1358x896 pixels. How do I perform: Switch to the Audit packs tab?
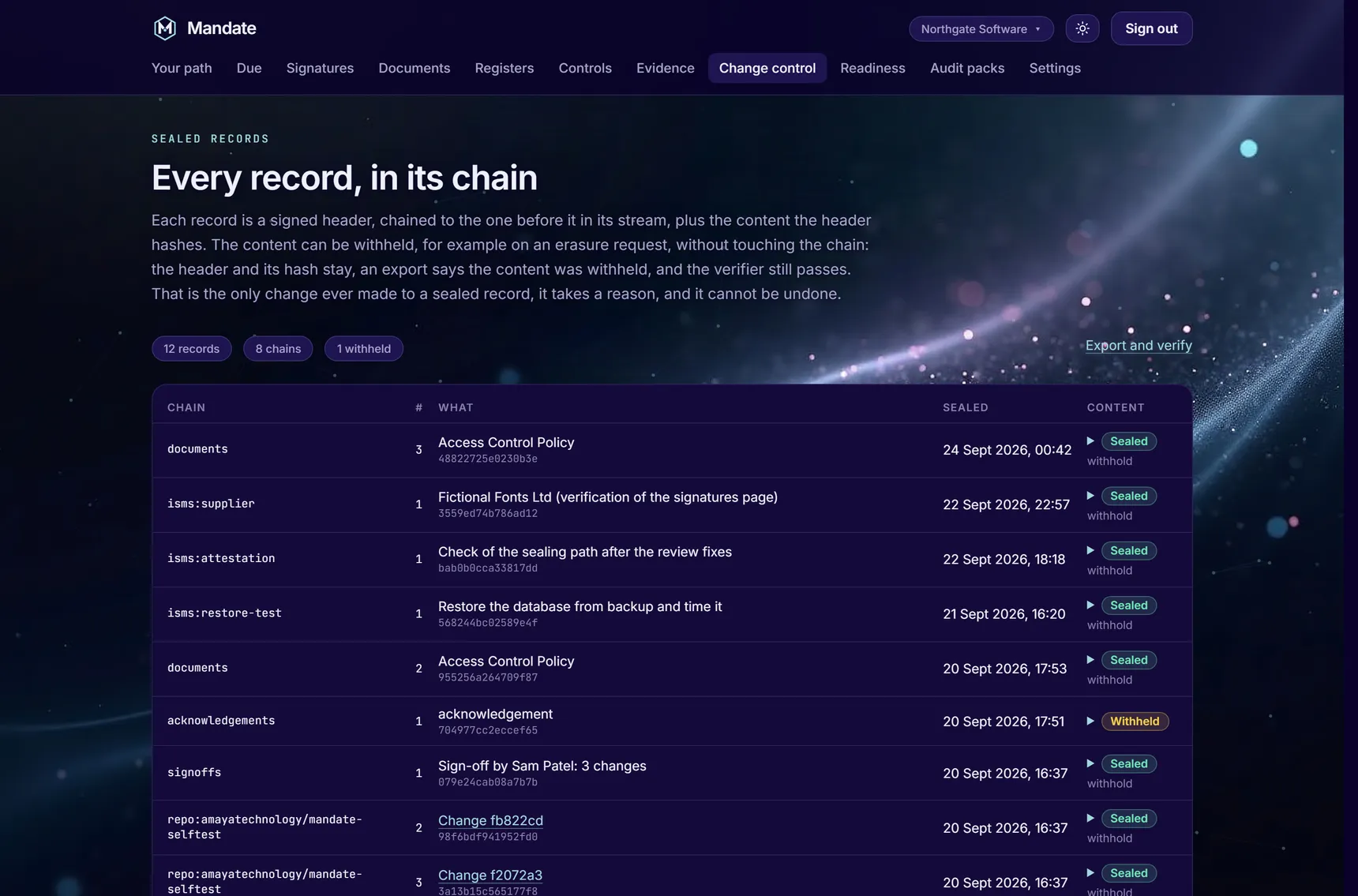point(967,68)
